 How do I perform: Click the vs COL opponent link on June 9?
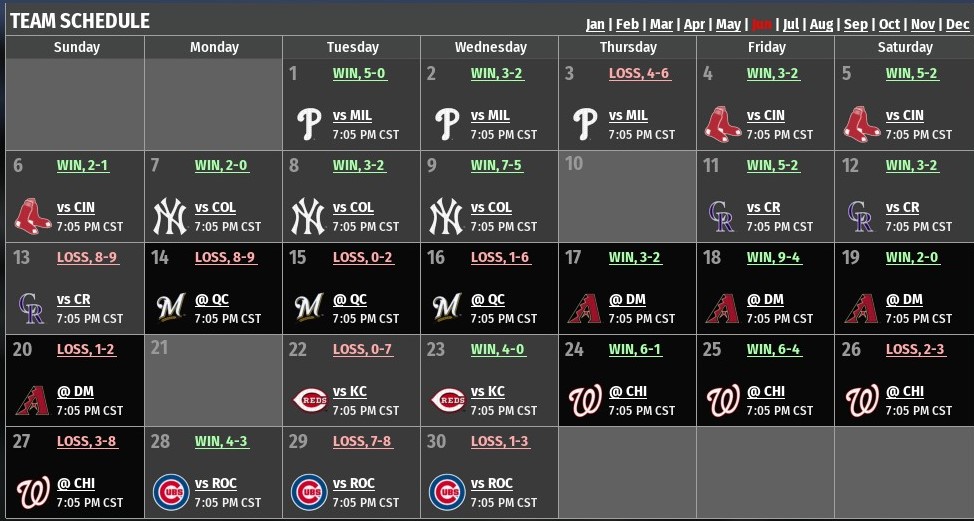[x=491, y=207]
